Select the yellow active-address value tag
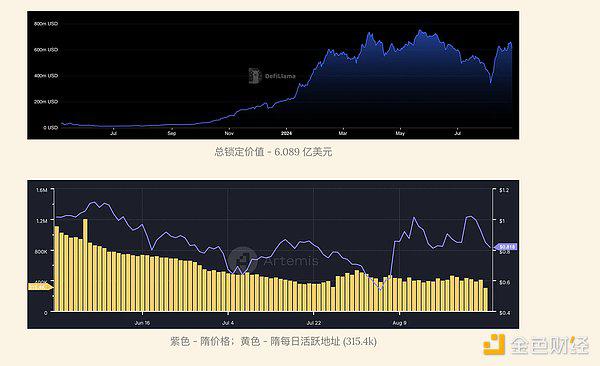 tap(40, 286)
